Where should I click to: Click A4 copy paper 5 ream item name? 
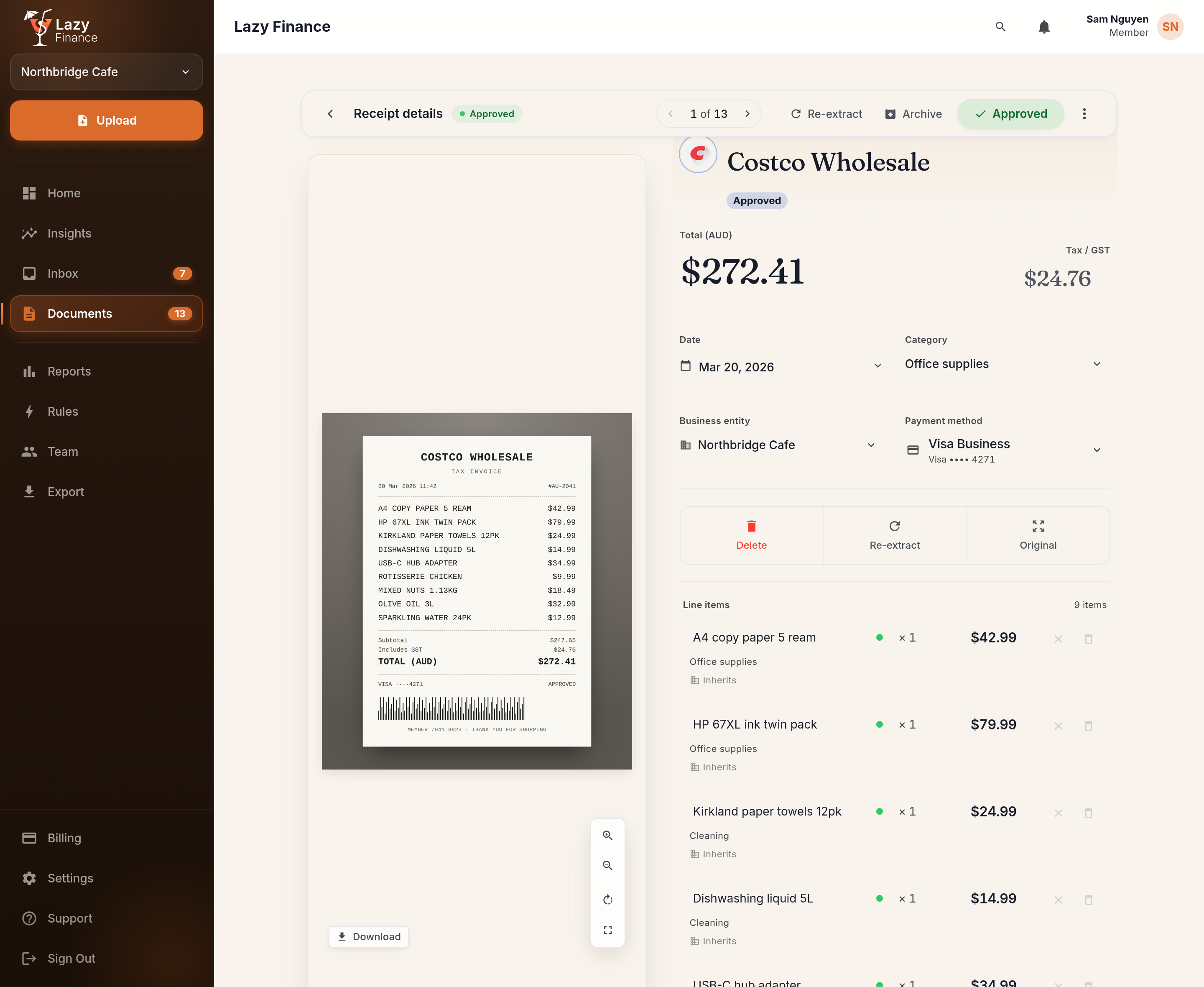(x=754, y=637)
